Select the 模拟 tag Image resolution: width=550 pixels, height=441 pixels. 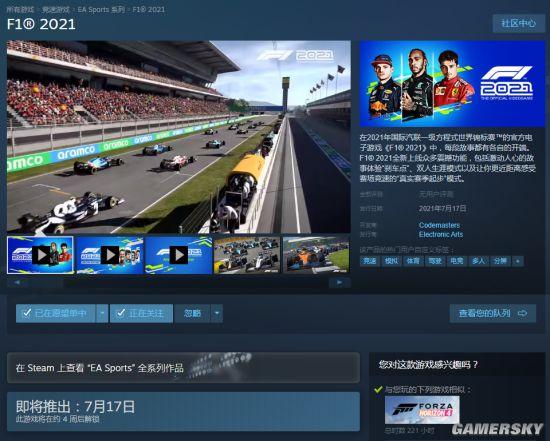coord(391,261)
